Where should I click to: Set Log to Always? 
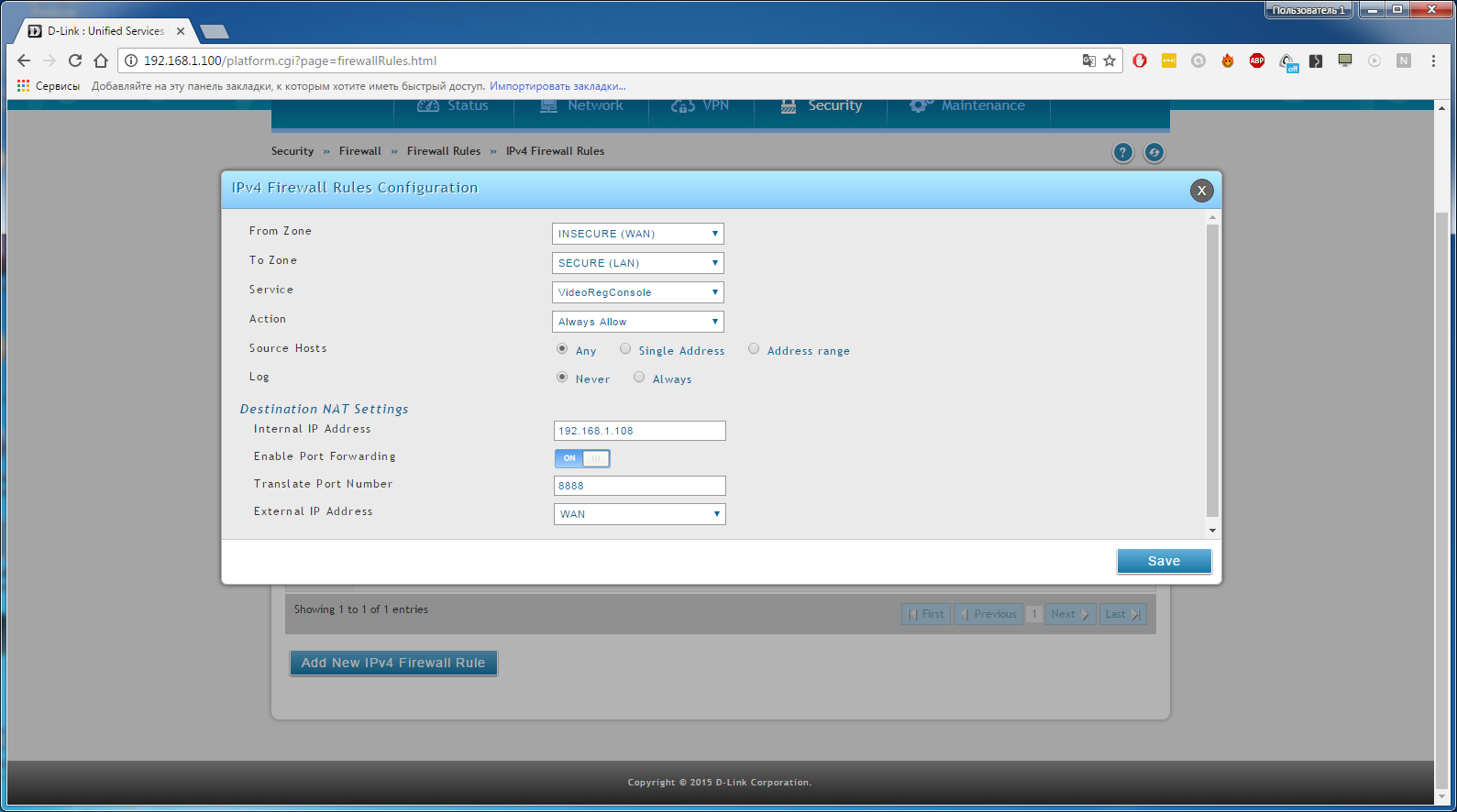tap(639, 378)
